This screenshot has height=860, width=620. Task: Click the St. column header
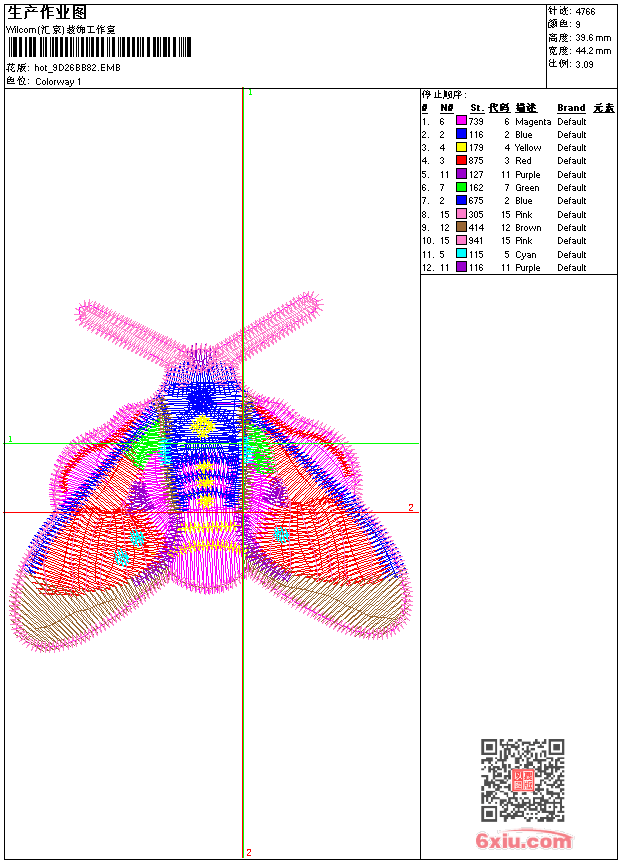[x=477, y=108]
